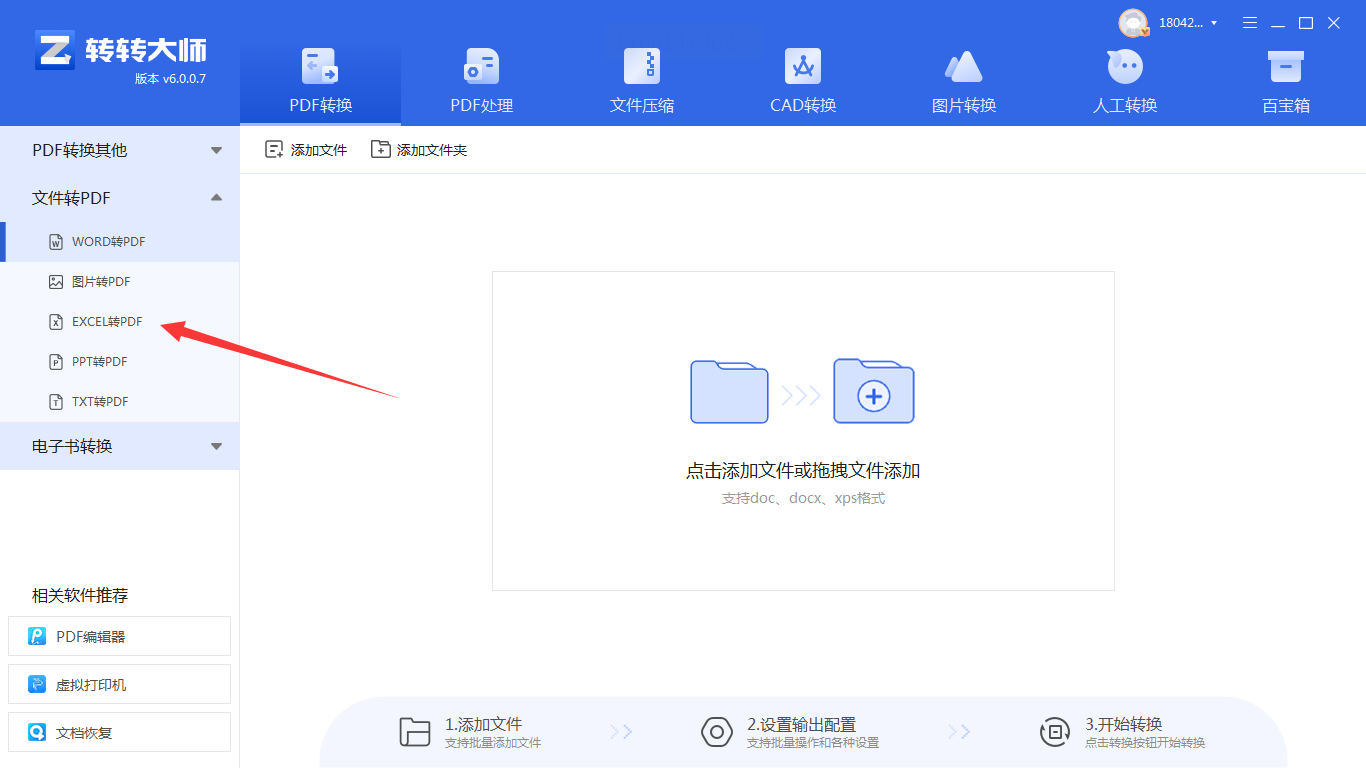
Task: Click the add-folder plus icon in drop zone
Action: pyautogui.click(x=874, y=391)
